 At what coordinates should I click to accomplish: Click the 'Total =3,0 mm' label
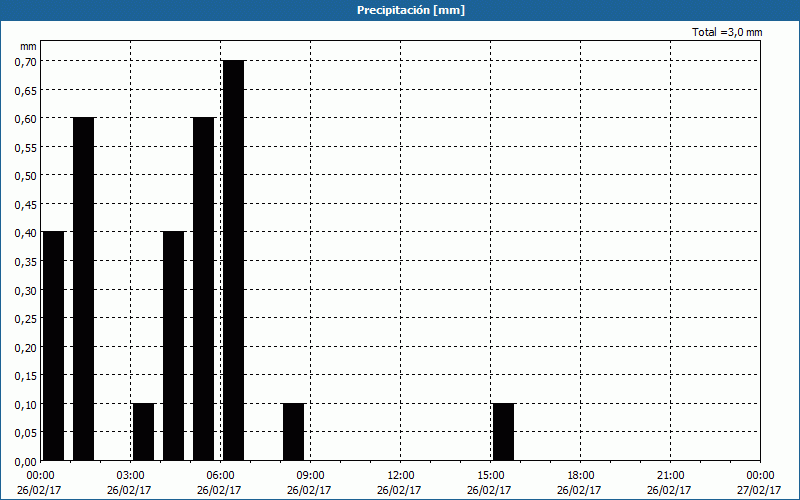point(727,32)
